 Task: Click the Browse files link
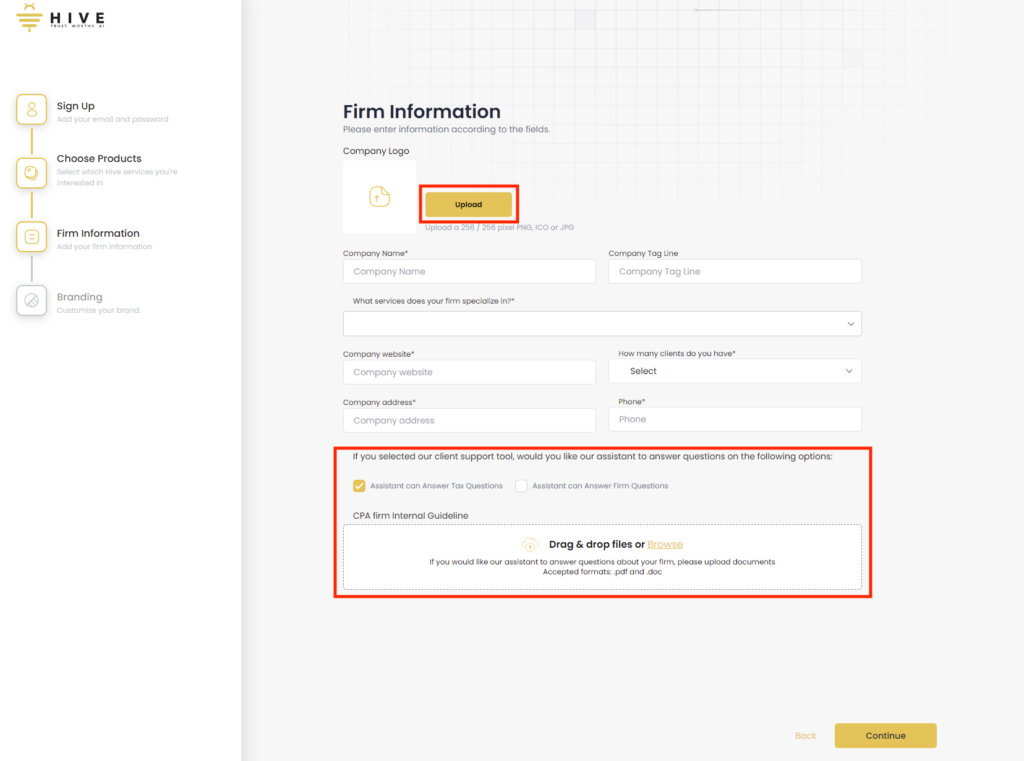(x=665, y=544)
